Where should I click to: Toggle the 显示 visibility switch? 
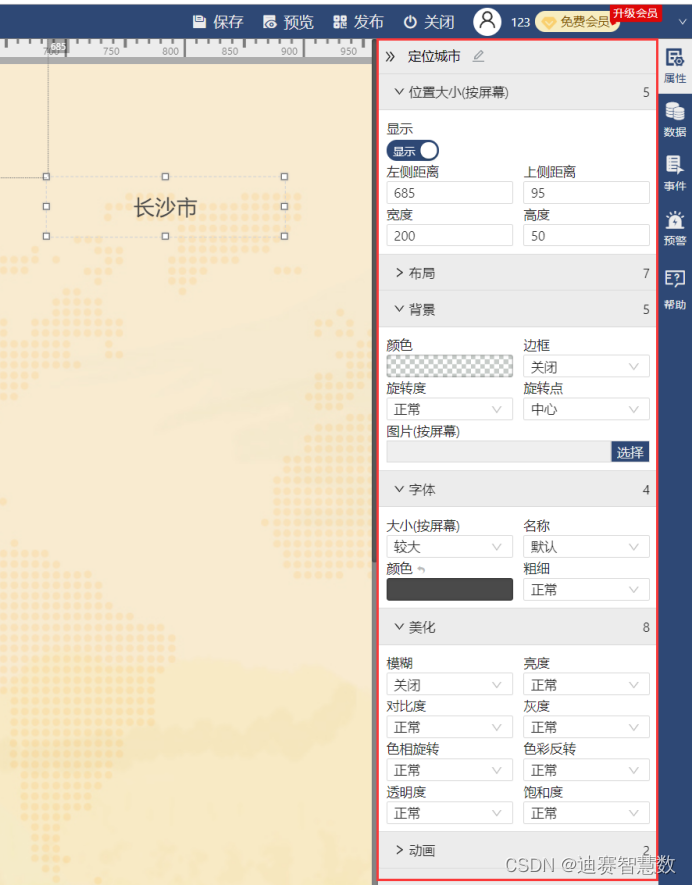pyautogui.click(x=413, y=151)
